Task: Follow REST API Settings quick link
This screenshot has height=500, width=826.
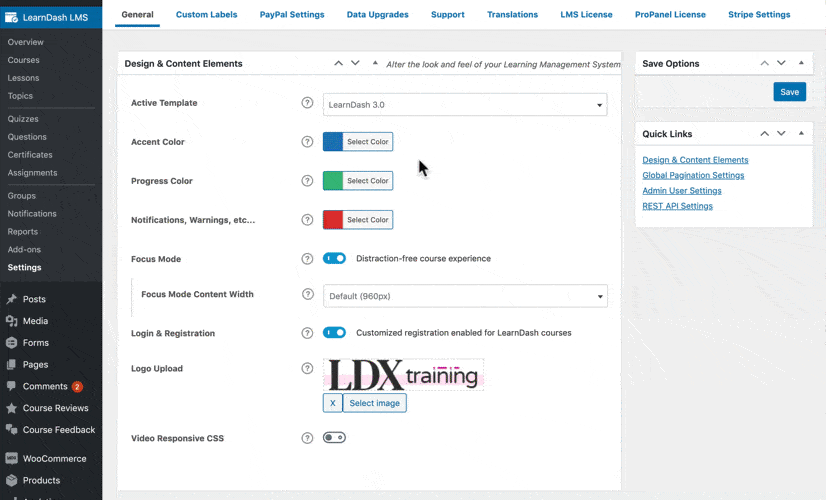Action: click(677, 206)
